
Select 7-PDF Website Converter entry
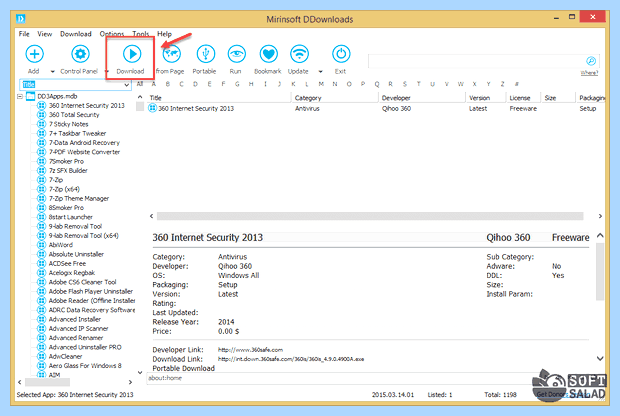84,152
